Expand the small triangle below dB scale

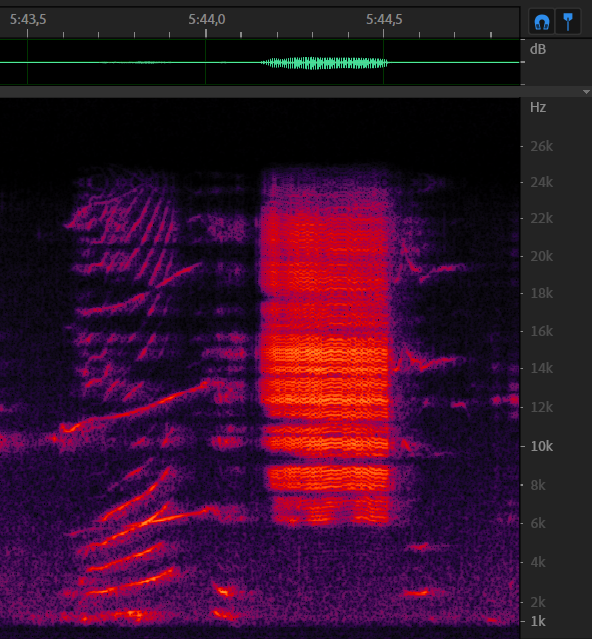(x=586, y=92)
